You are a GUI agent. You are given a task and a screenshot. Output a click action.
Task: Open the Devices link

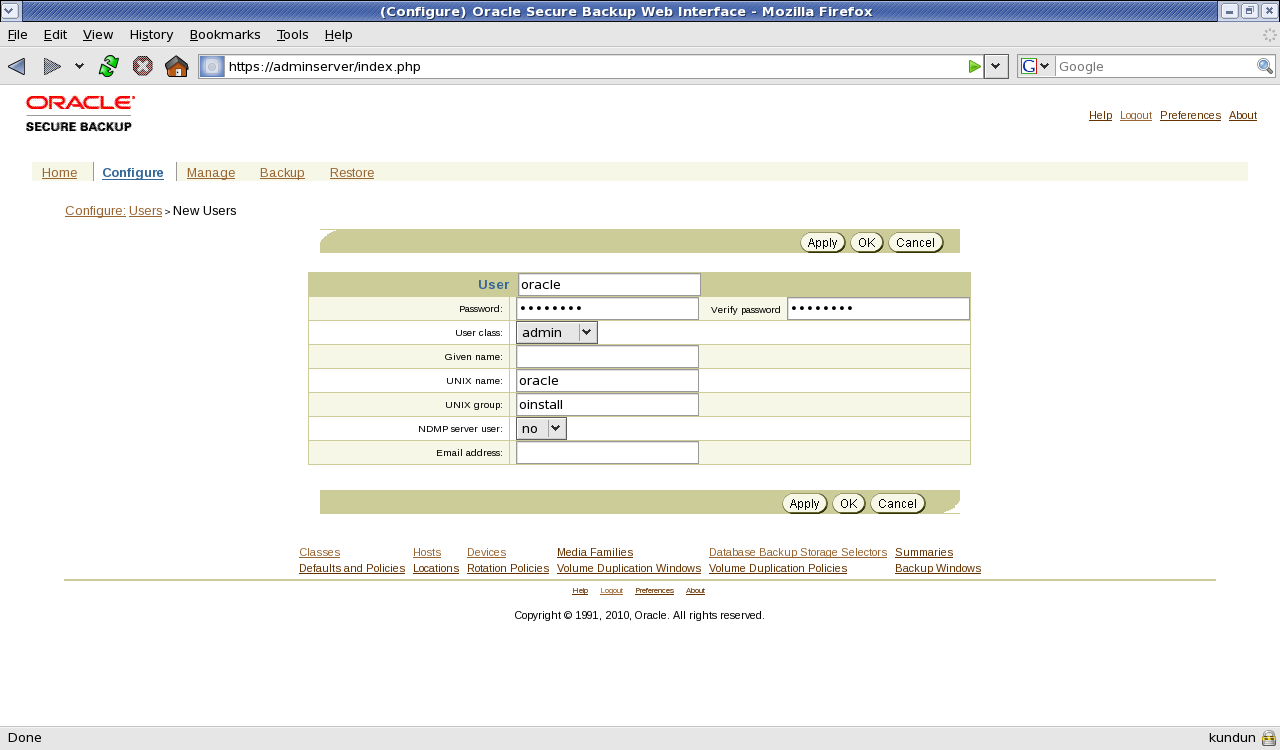[486, 552]
